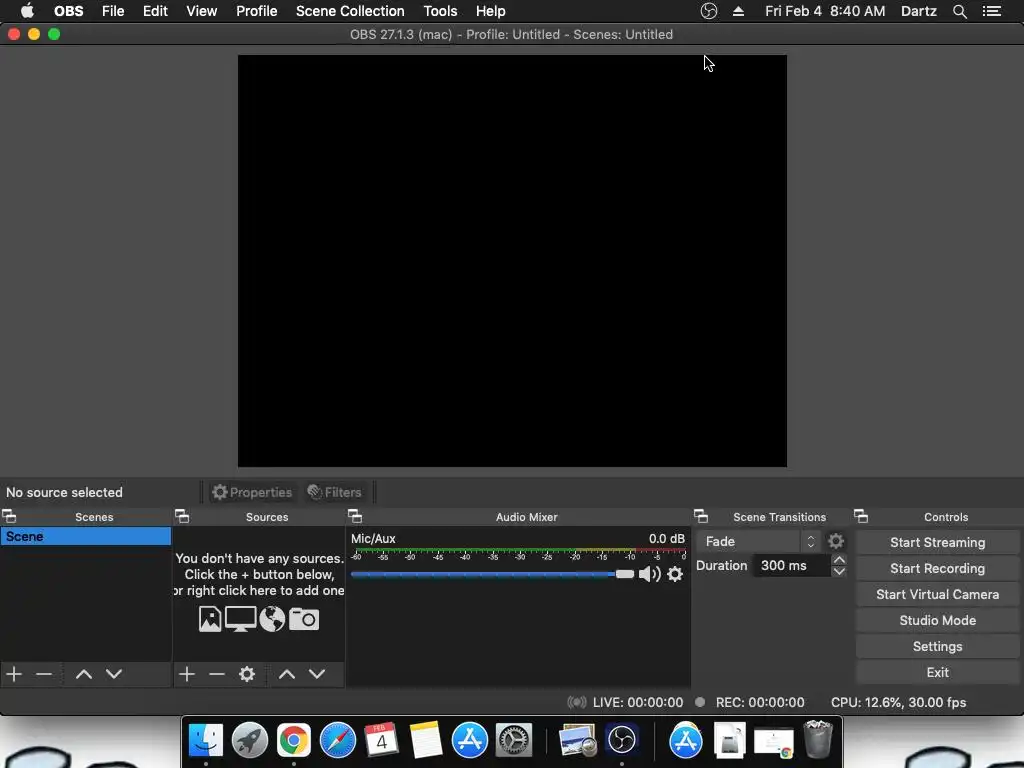This screenshot has height=768, width=1024.
Task: Click the browser globe source icon
Action: [272, 618]
